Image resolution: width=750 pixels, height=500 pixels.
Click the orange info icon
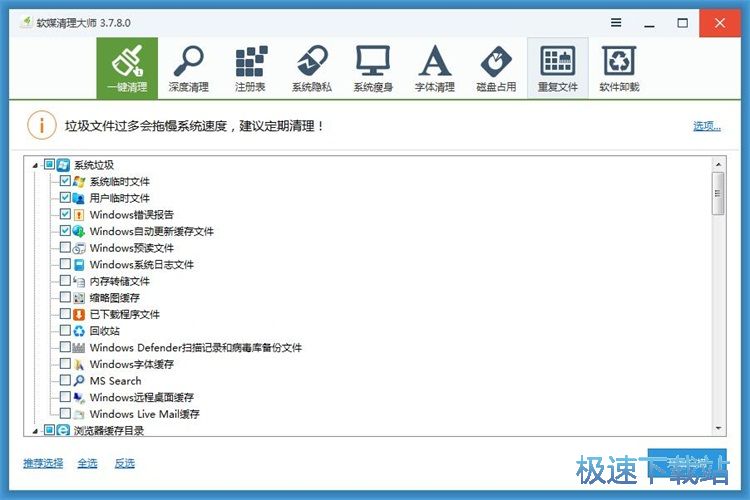click(42, 125)
